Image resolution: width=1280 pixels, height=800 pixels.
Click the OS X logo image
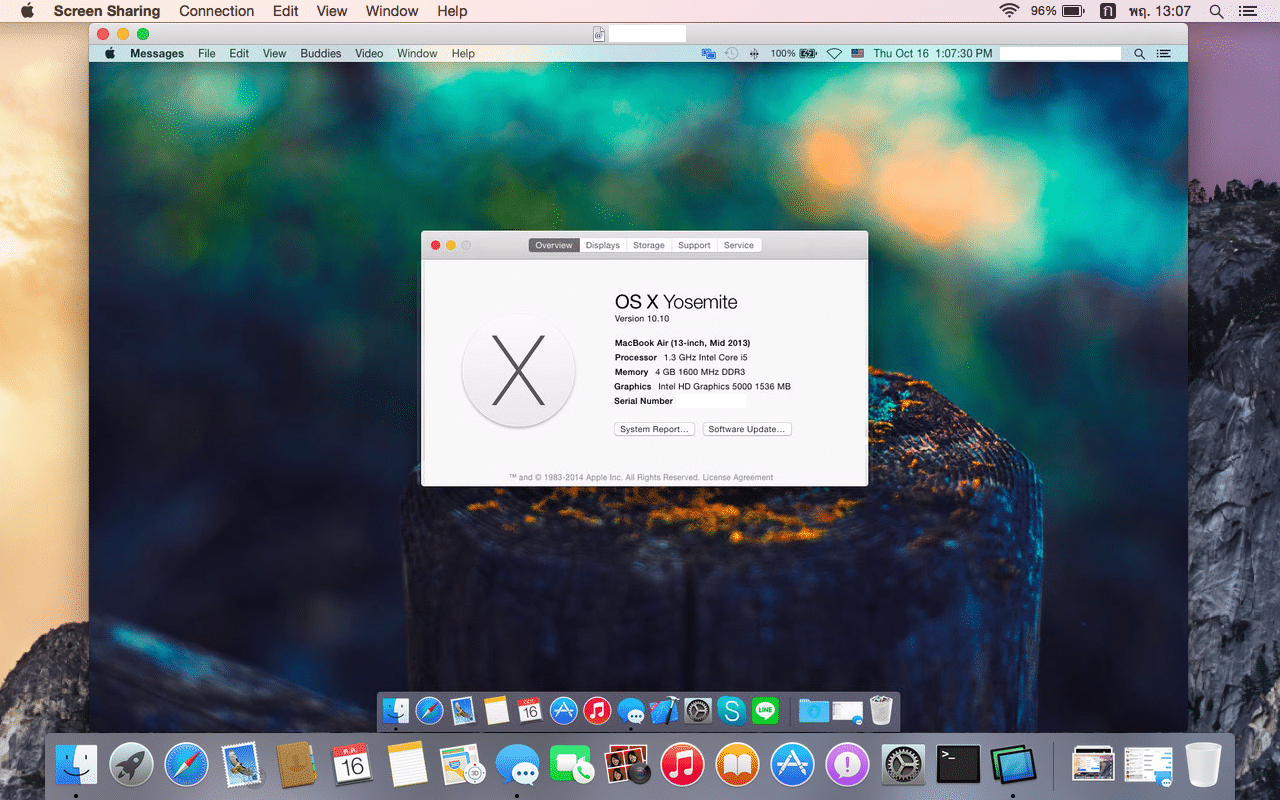tap(518, 370)
